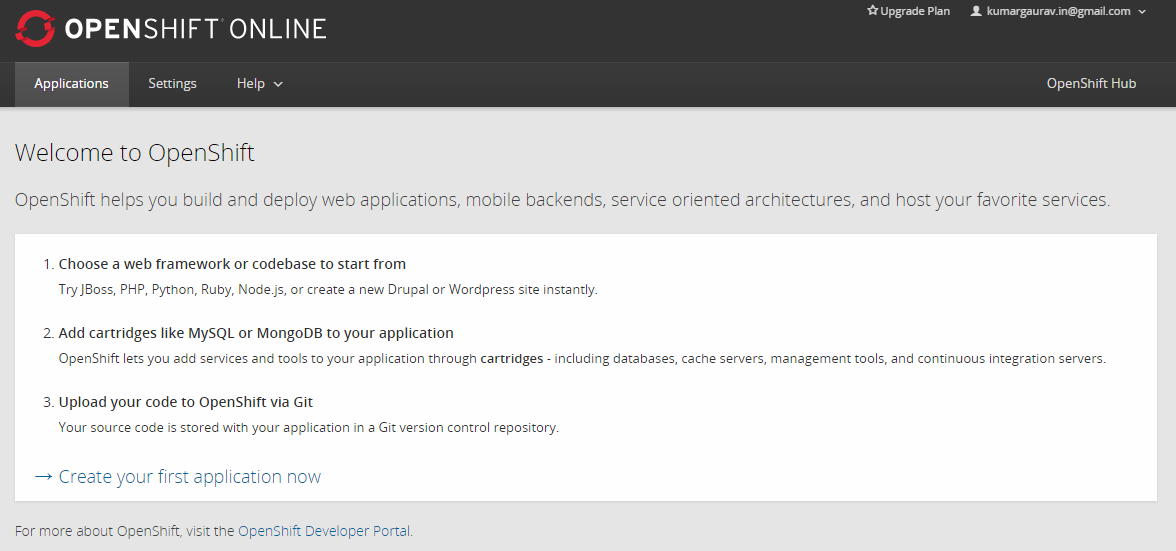This screenshot has height=551, width=1176.
Task: Expand the account dropdown caret after the email
Action: coord(1142,12)
